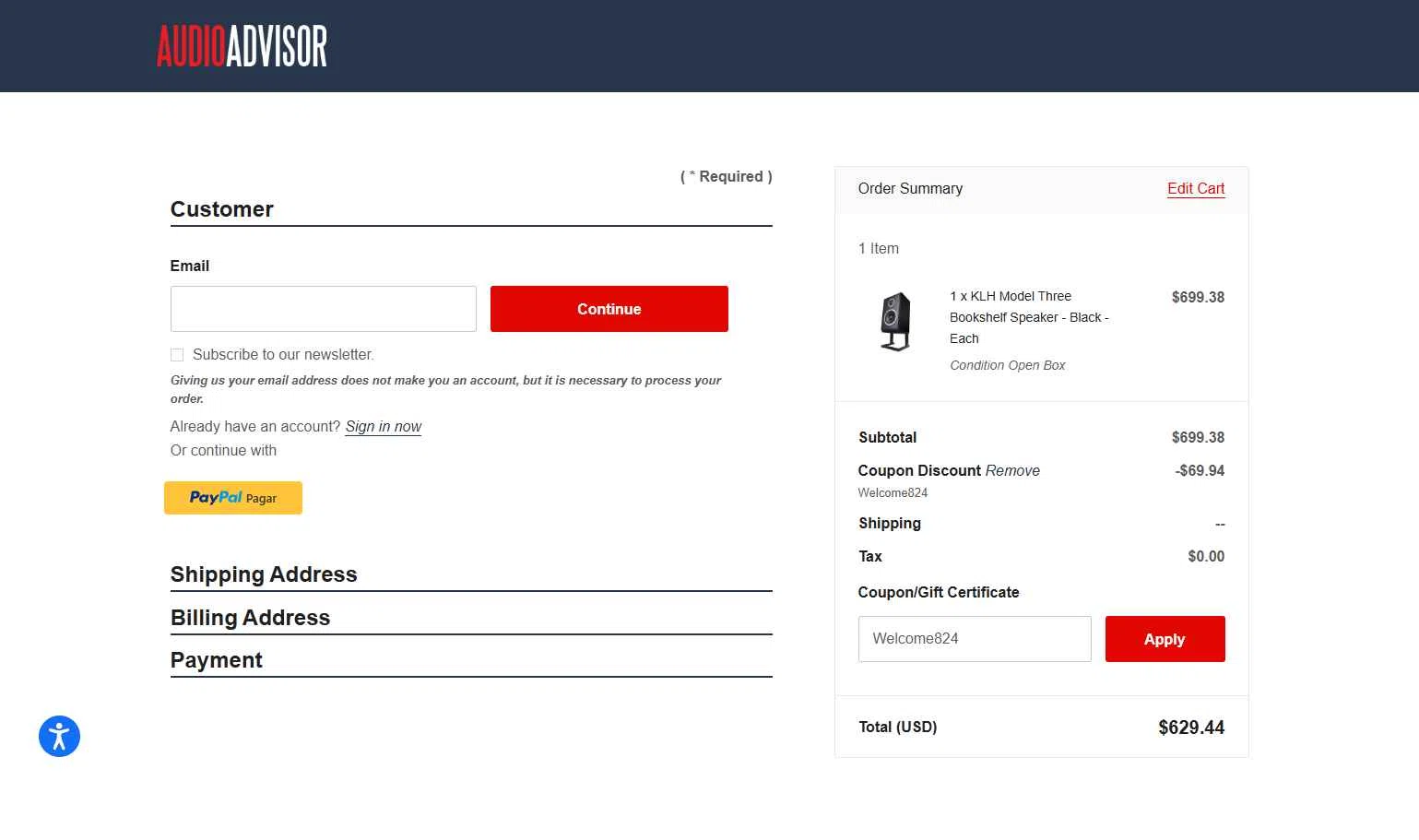Expand the Payment section
This screenshot has height=840, width=1419.
[217, 660]
